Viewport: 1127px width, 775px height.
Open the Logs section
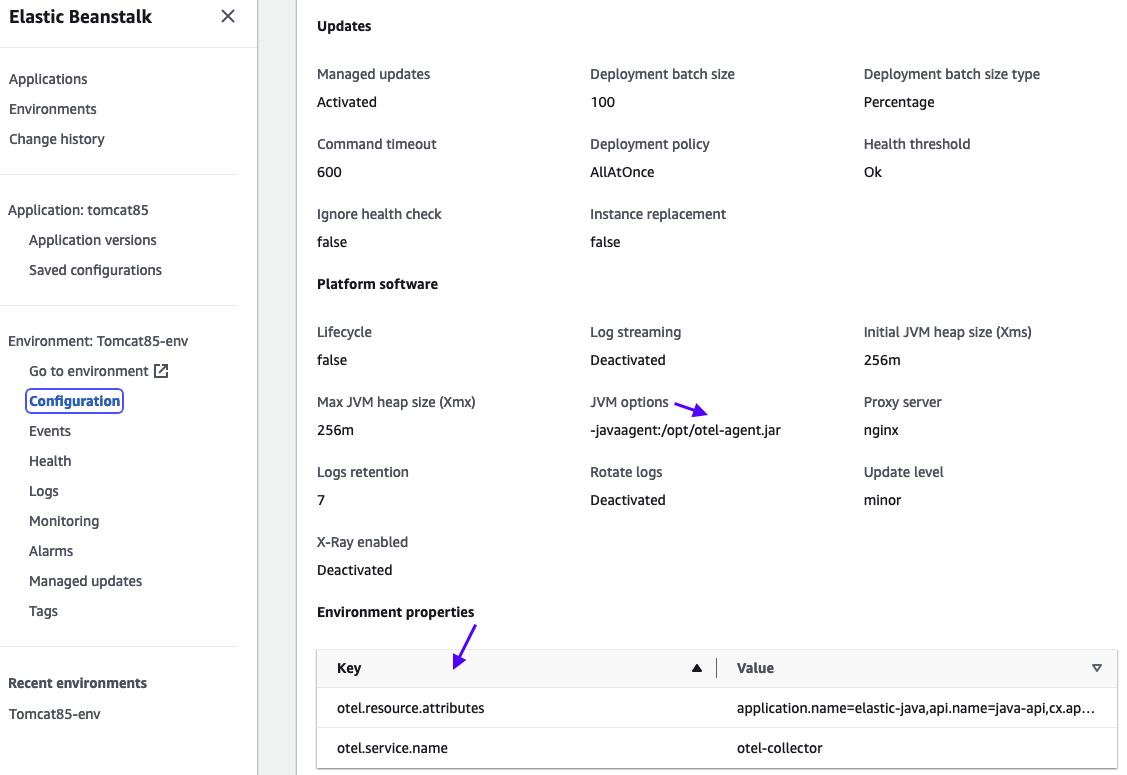pyautogui.click(x=44, y=491)
